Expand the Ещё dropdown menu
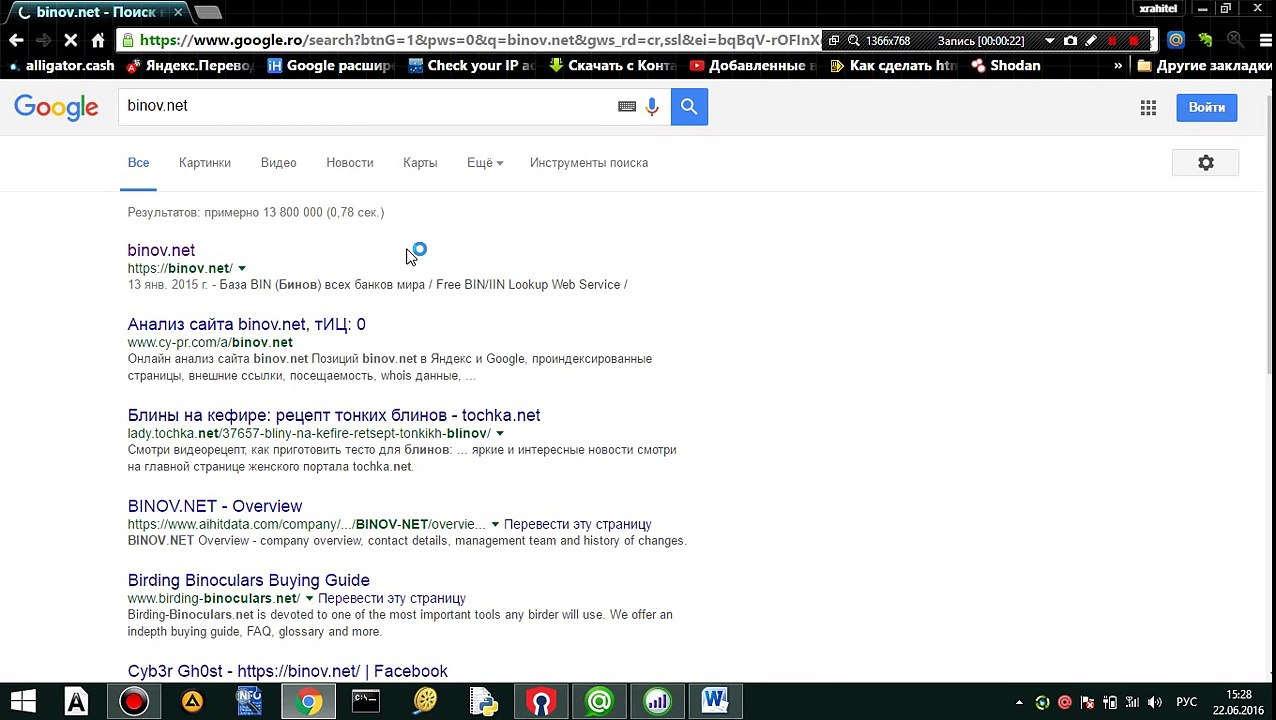The height and width of the screenshot is (720, 1276). (x=485, y=163)
